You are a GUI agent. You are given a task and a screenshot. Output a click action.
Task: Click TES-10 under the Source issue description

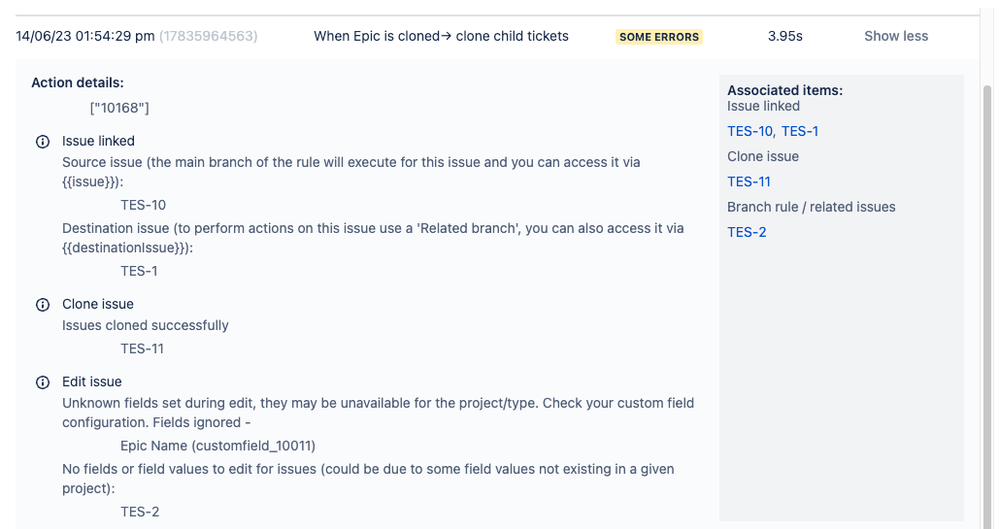143,205
